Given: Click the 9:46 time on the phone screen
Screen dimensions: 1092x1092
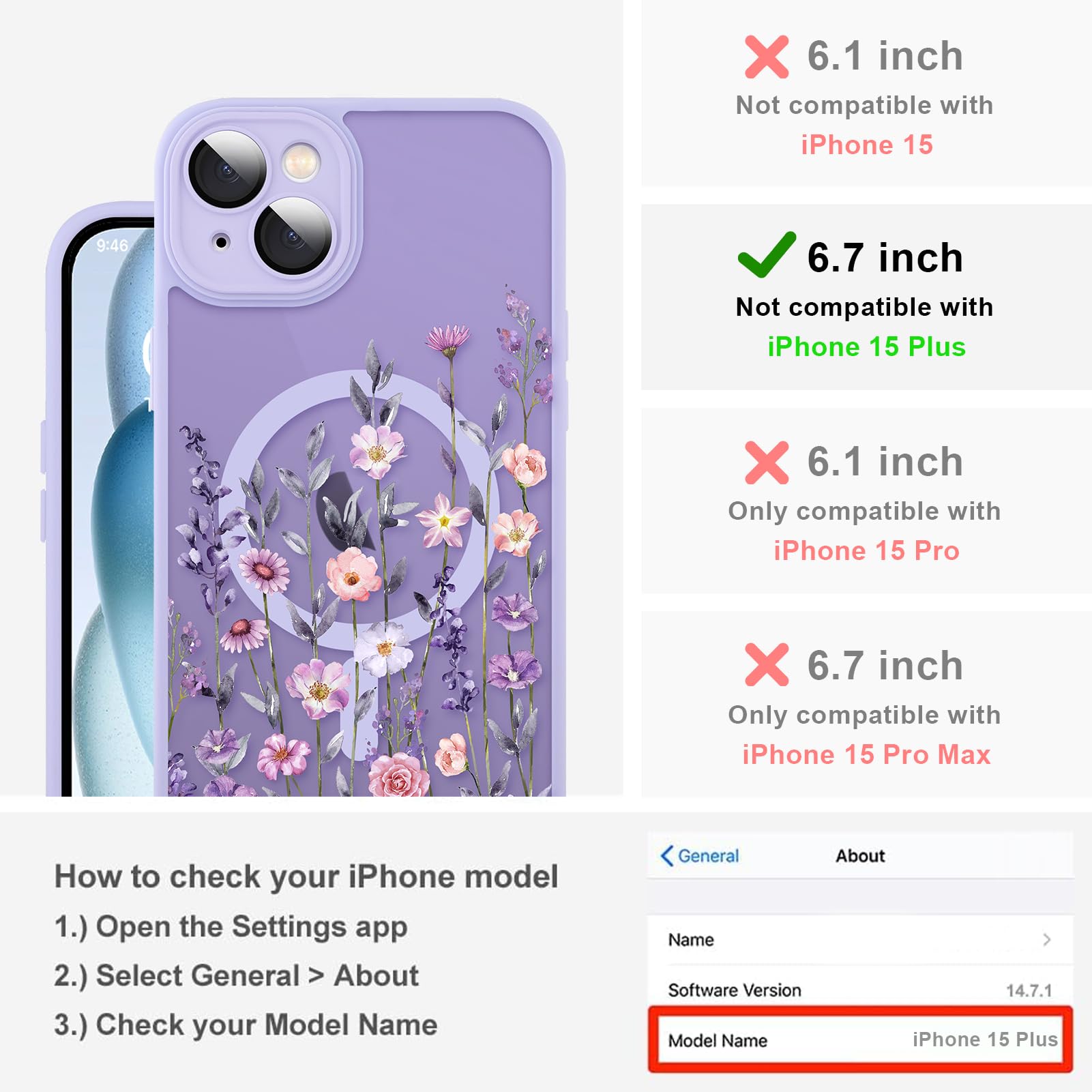Looking at the screenshot, I should [112, 246].
